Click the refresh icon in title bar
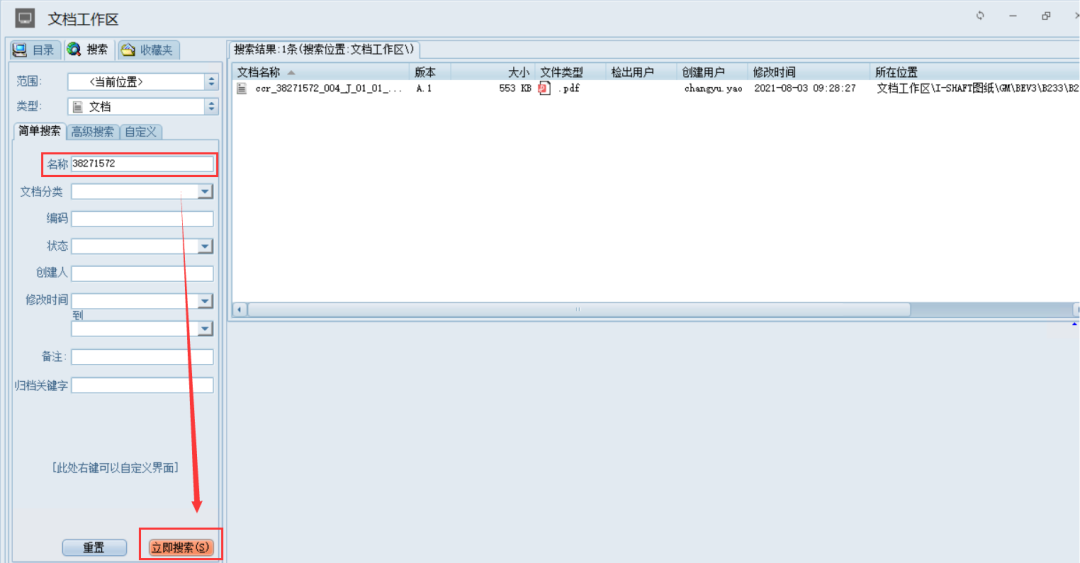The height and width of the screenshot is (563, 1080). [x=980, y=16]
